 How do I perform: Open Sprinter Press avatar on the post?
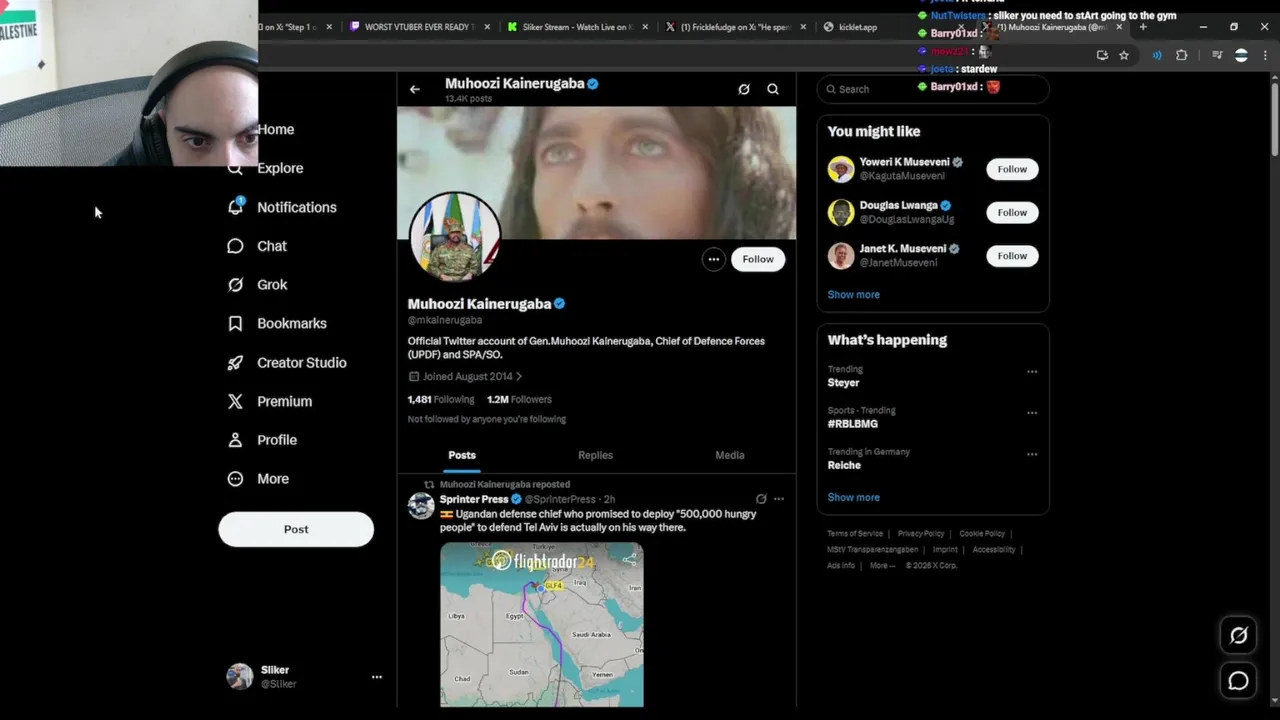(x=421, y=506)
